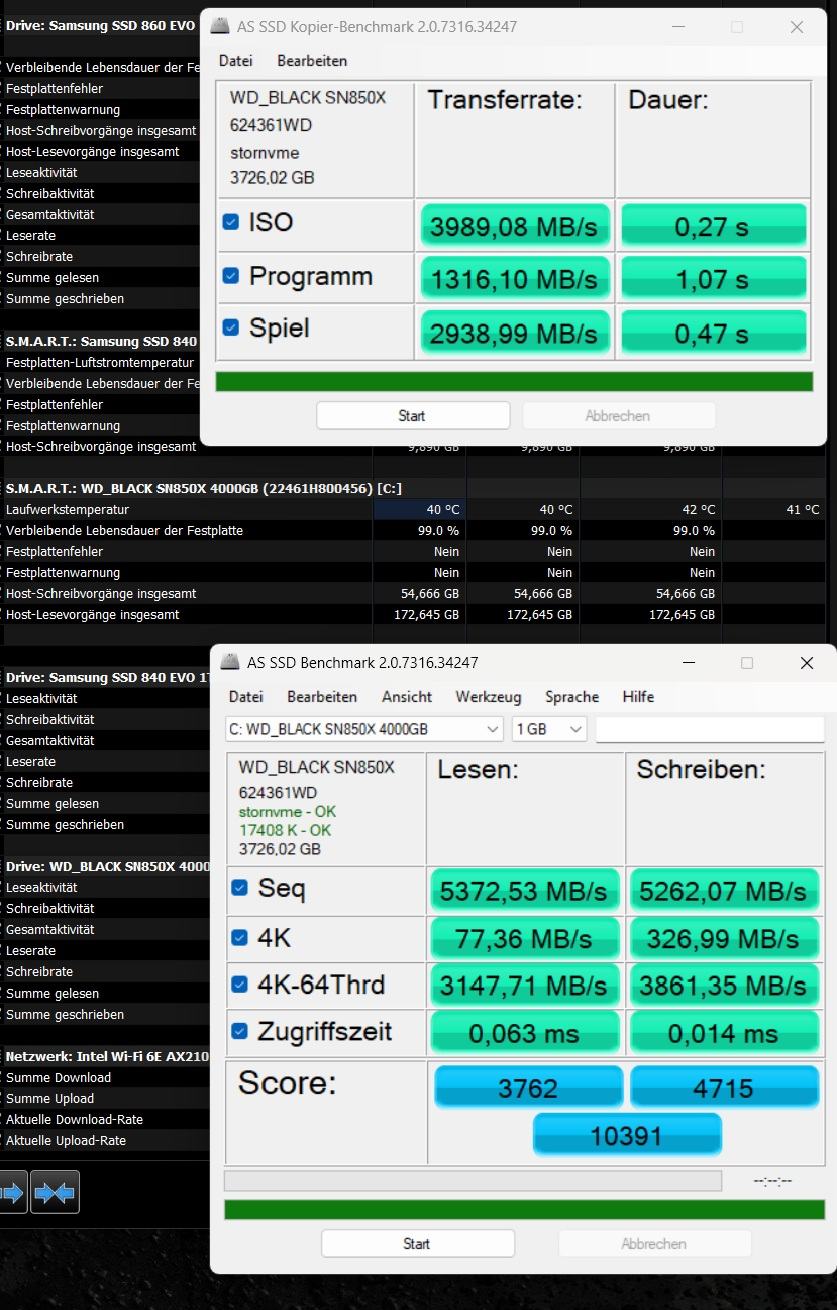Click the AS SSD Kopier-Benchmark title bar icon

[219, 27]
